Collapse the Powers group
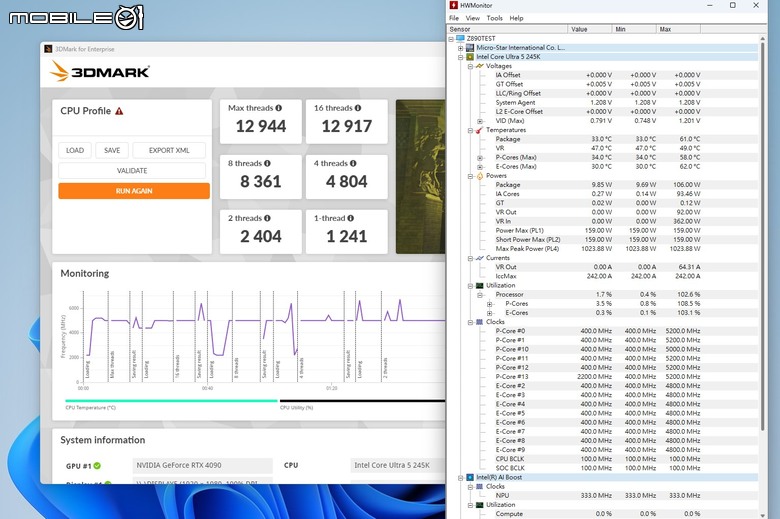Viewport: 780px width, 519px height. tap(470, 176)
